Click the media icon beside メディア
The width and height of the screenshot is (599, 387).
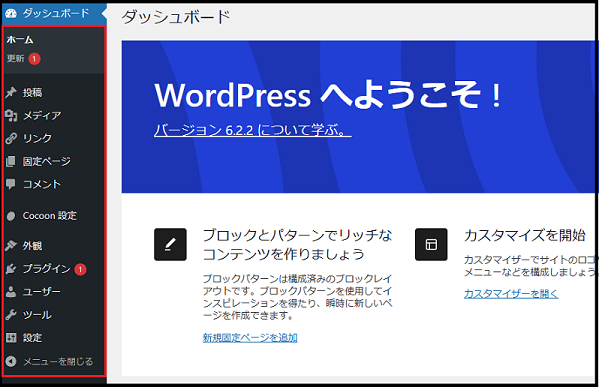[11, 115]
